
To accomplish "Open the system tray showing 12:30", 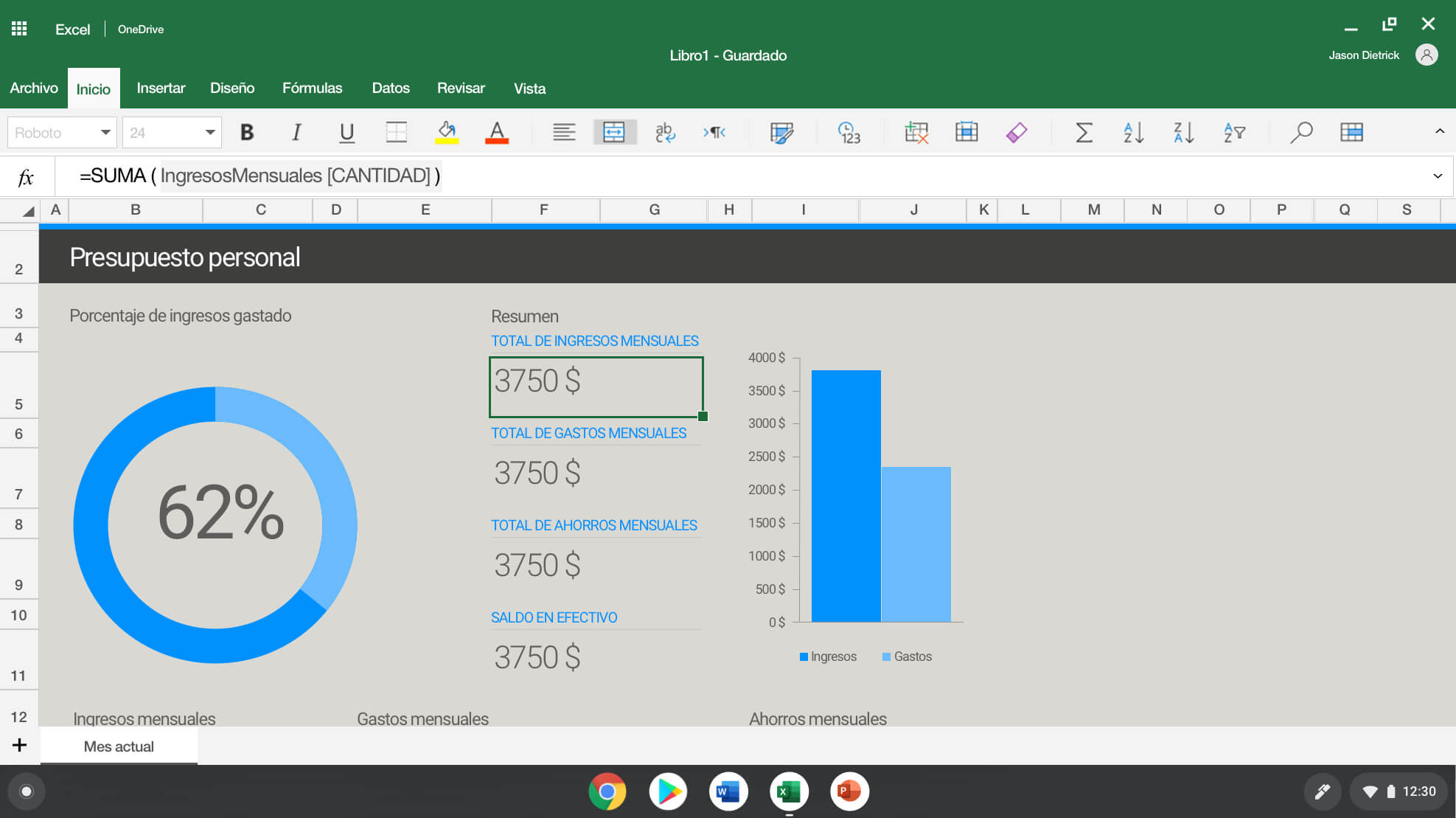I will point(1398,791).
